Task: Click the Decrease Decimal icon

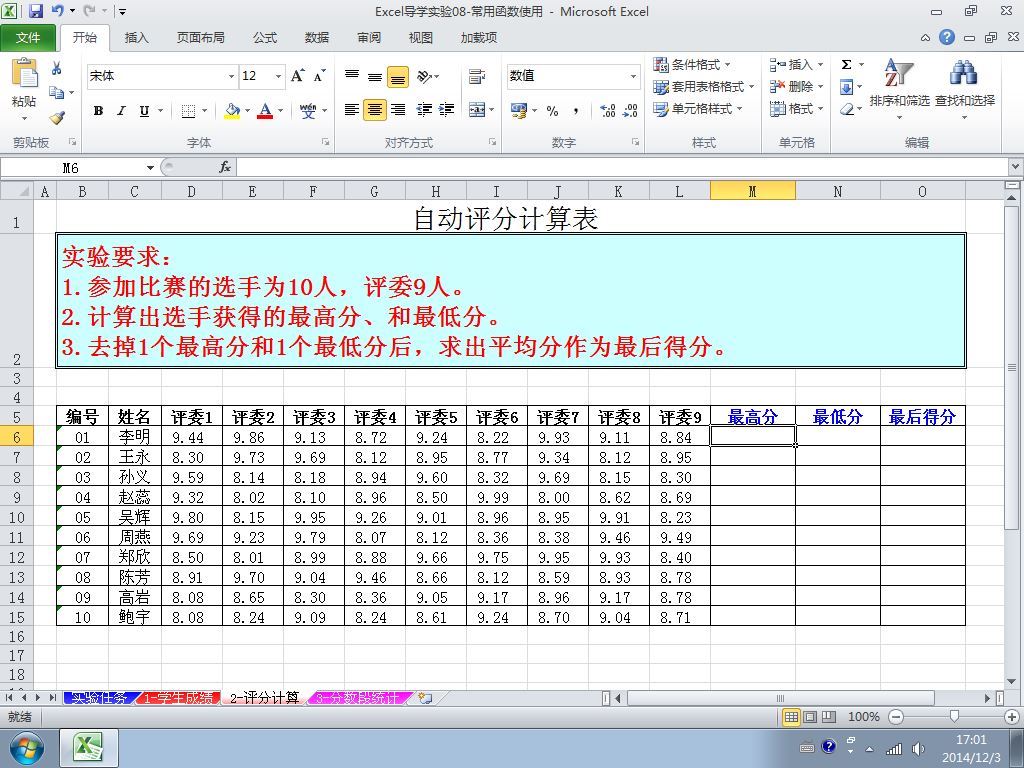Action: (x=630, y=110)
